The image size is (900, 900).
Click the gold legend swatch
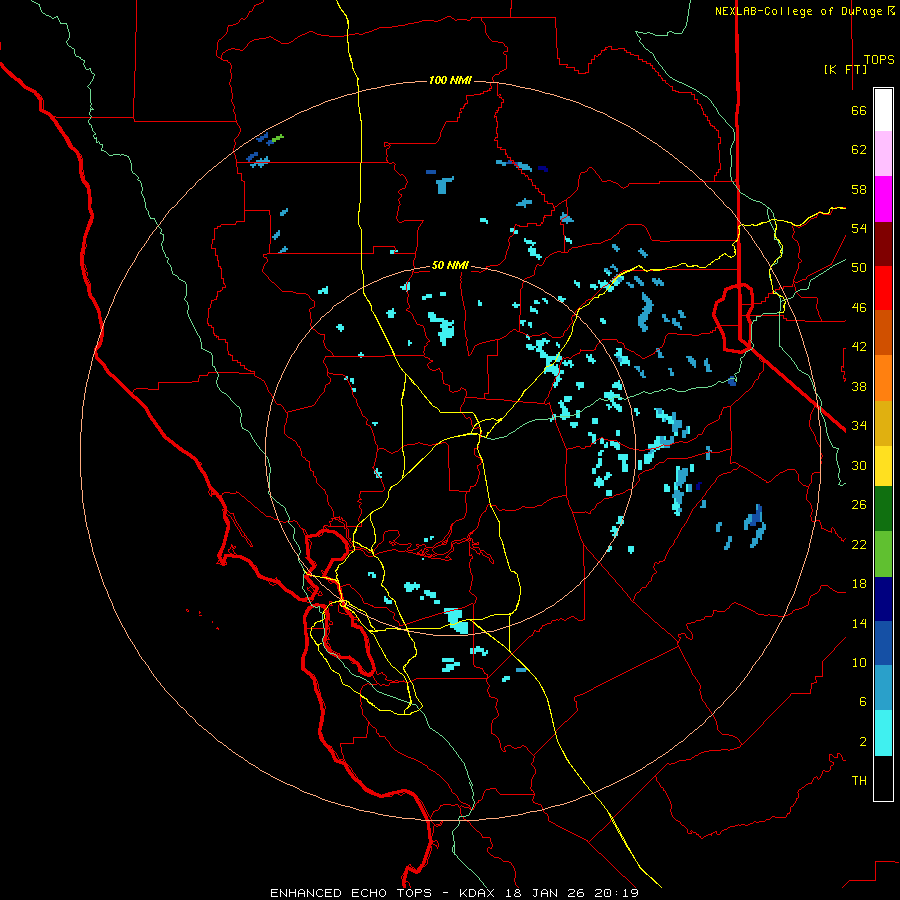coord(883,423)
